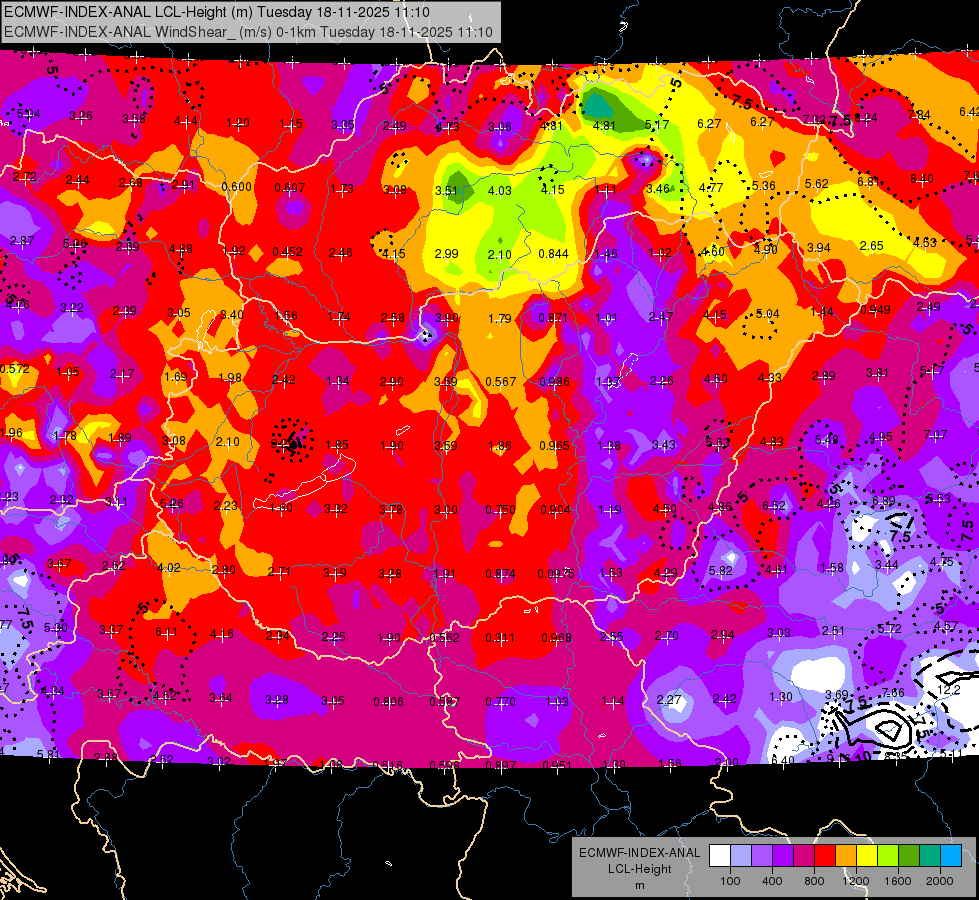The width and height of the screenshot is (979, 900).
Task: Click the wind shear value '0.567'
Action: tap(501, 381)
